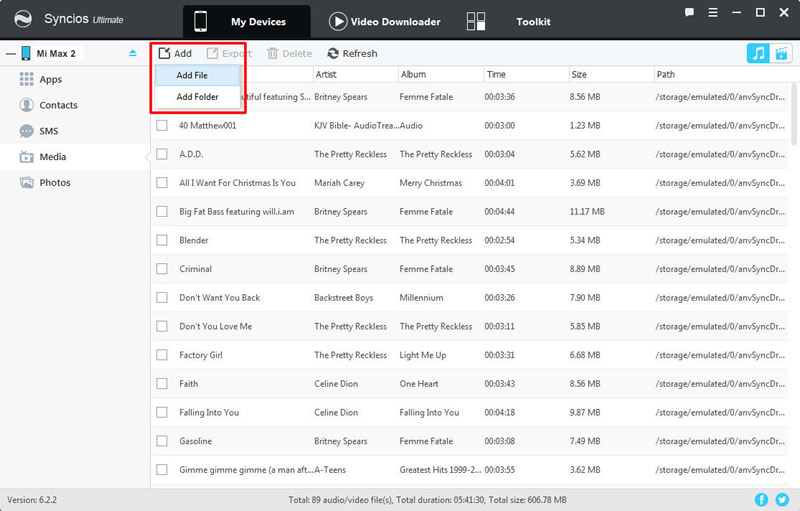The image size is (800, 511).
Task: Click the 11.17 MB size cell
Action: click(587, 212)
